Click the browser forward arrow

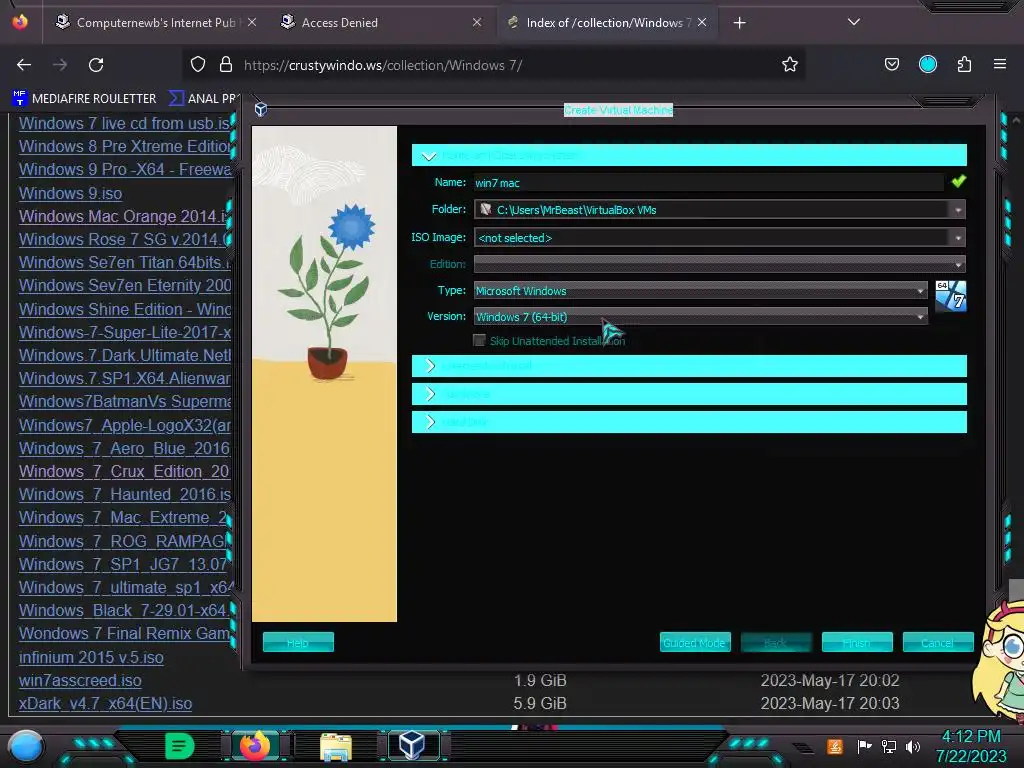click(60, 65)
